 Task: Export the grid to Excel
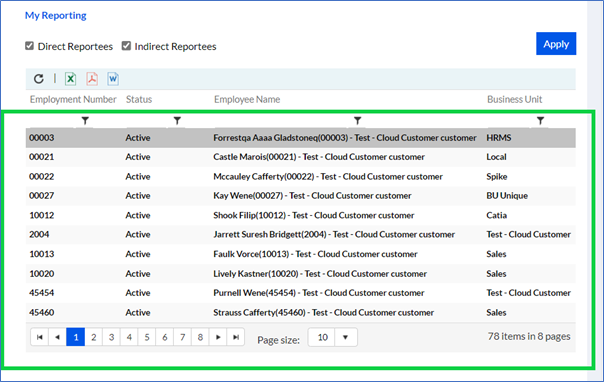point(70,79)
